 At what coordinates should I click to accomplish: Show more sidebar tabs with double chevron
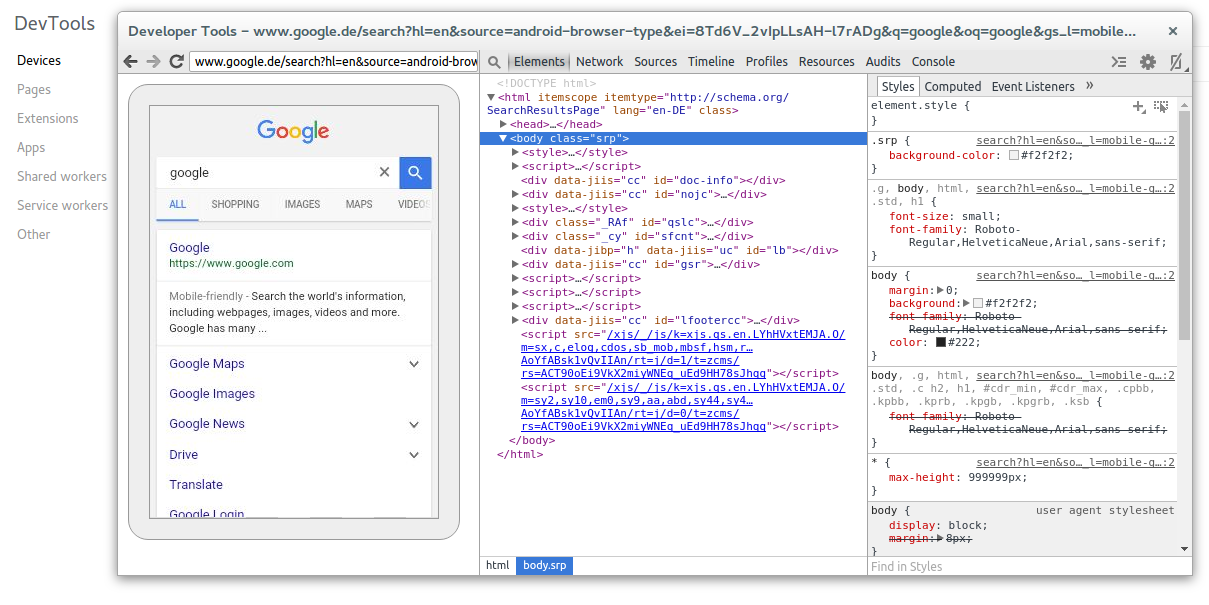pyautogui.click(x=1090, y=86)
